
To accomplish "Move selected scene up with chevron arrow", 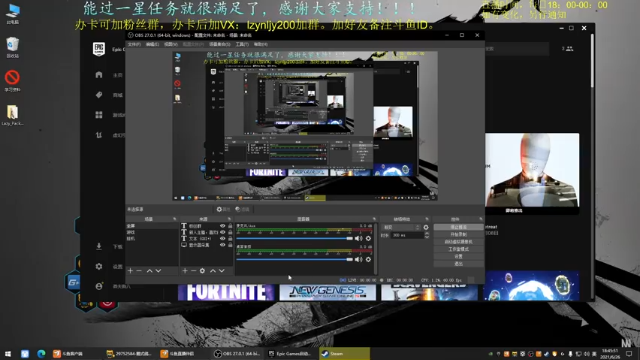I will (149, 271).
